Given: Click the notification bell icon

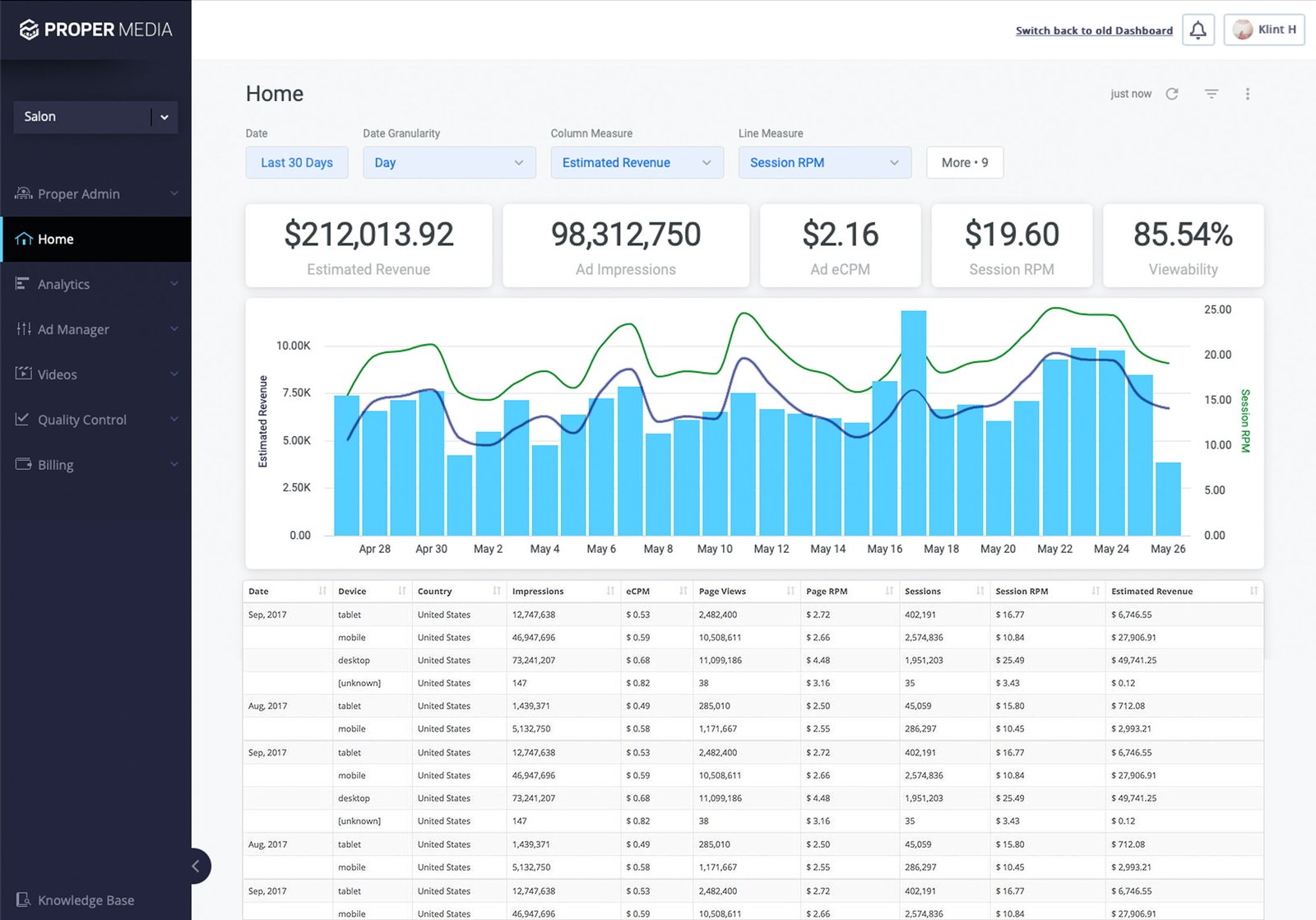Looking at the screenshot, I should (1198, 30).
